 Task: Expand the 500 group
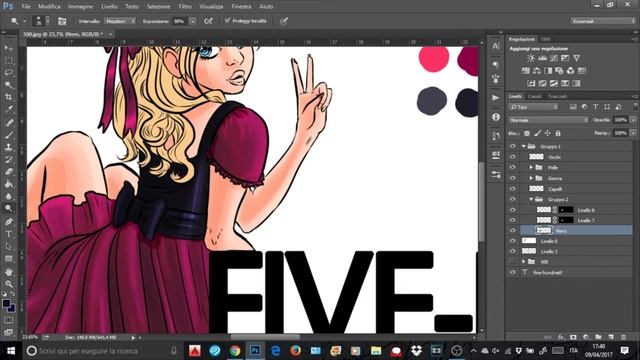[524, 262]
